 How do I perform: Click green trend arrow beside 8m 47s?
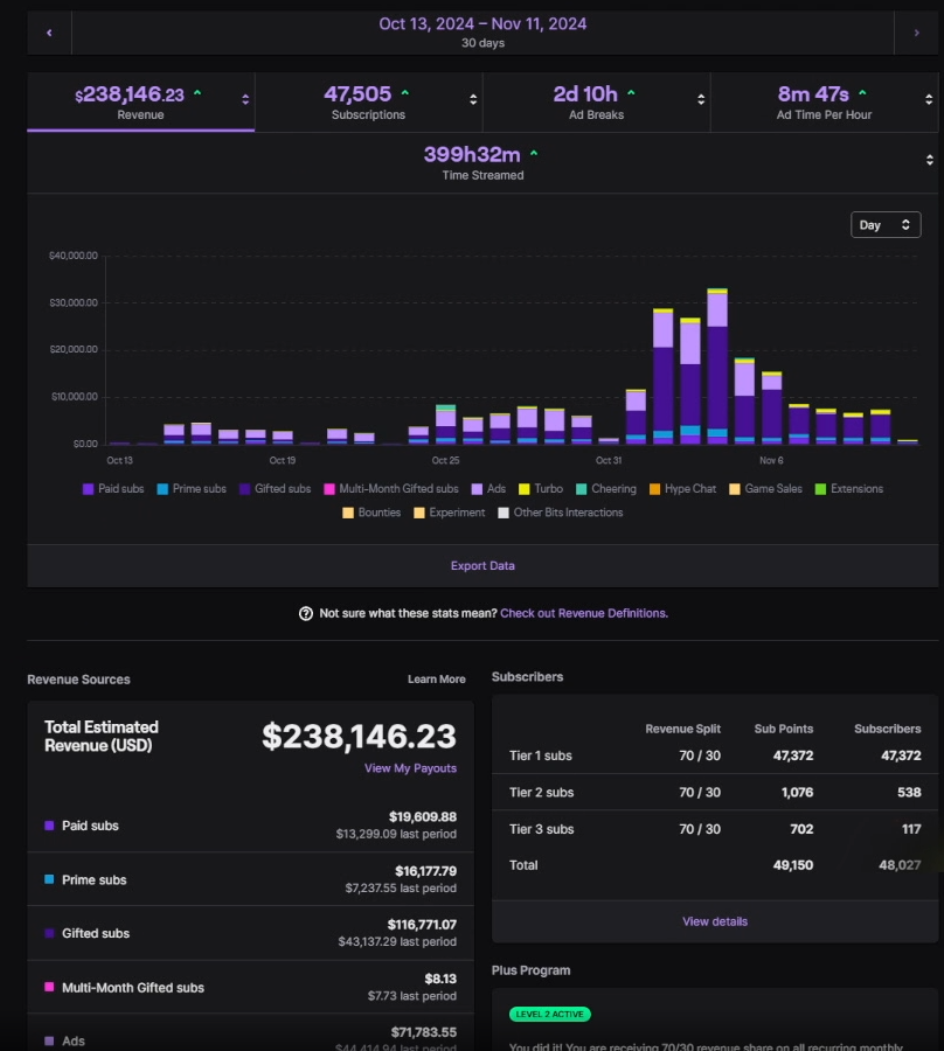(x=862, y=92)
